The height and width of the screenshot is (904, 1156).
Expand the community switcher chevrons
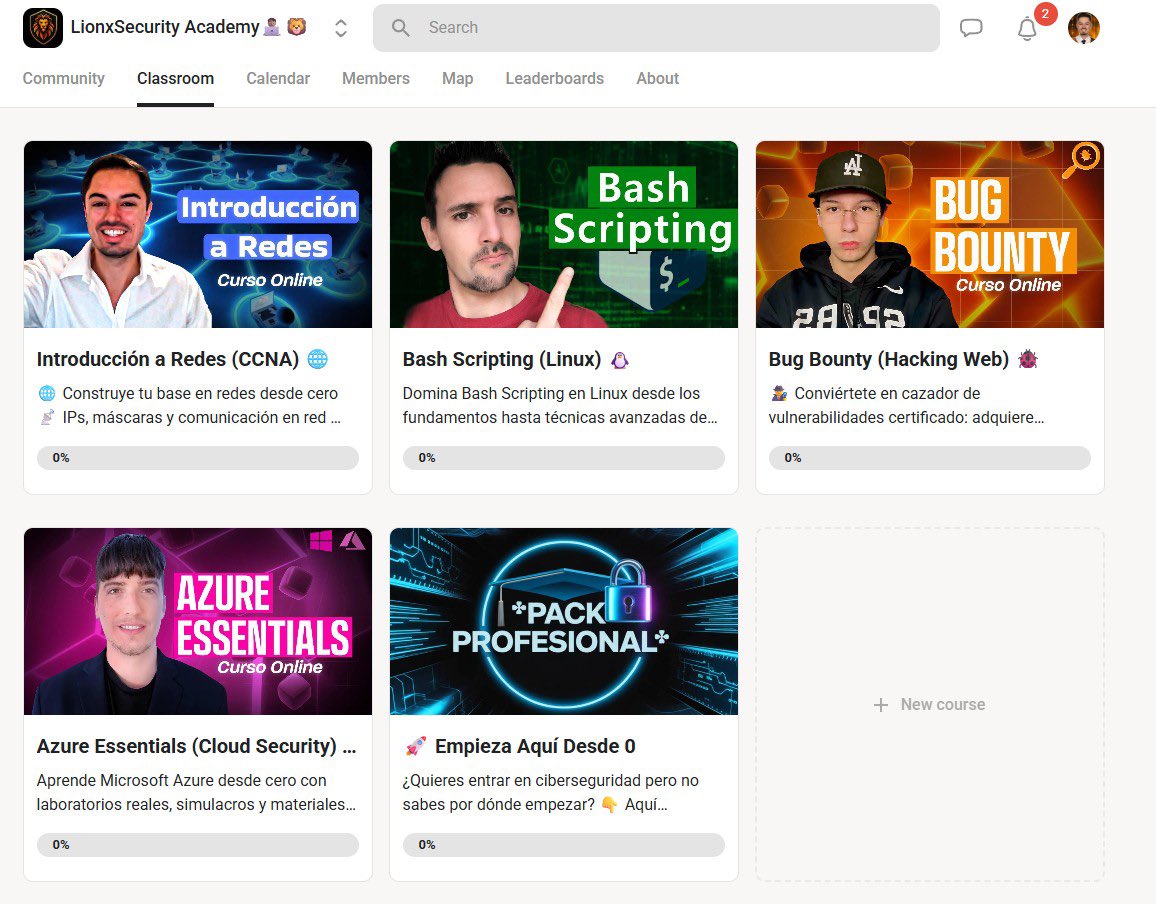341,28
